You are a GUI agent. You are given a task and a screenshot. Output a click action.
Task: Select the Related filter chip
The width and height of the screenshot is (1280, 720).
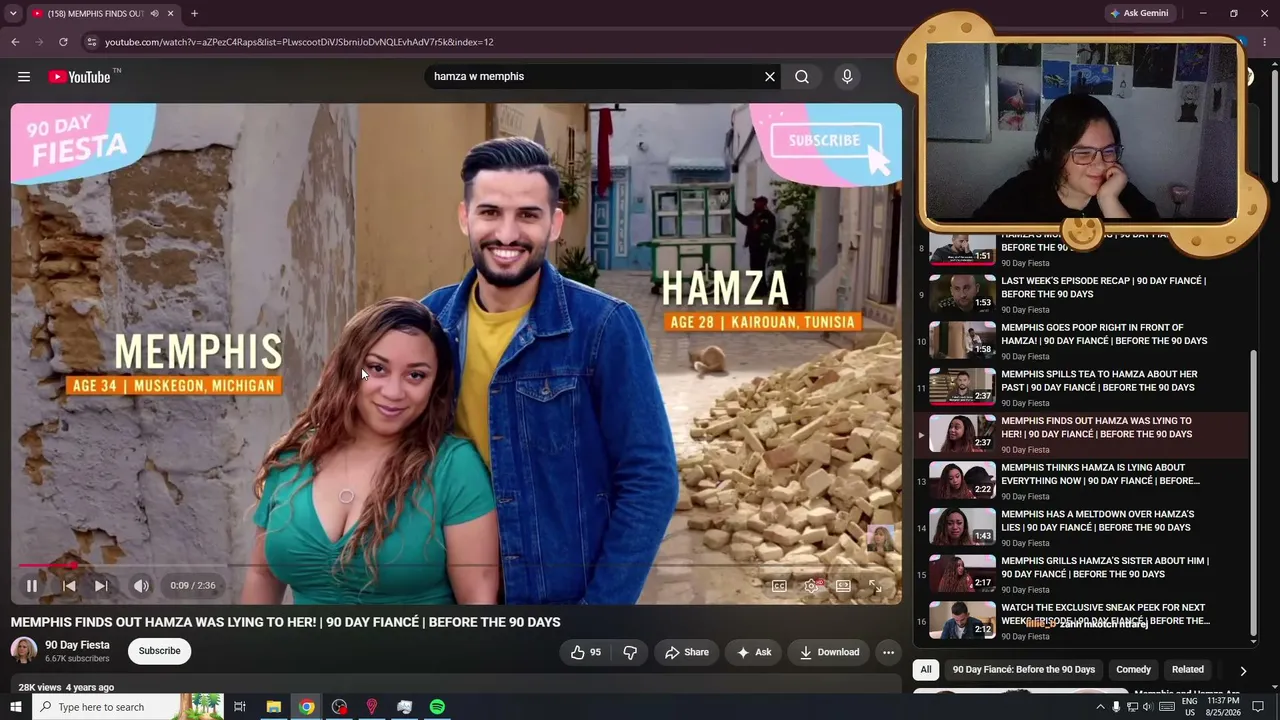point(1188,670)
